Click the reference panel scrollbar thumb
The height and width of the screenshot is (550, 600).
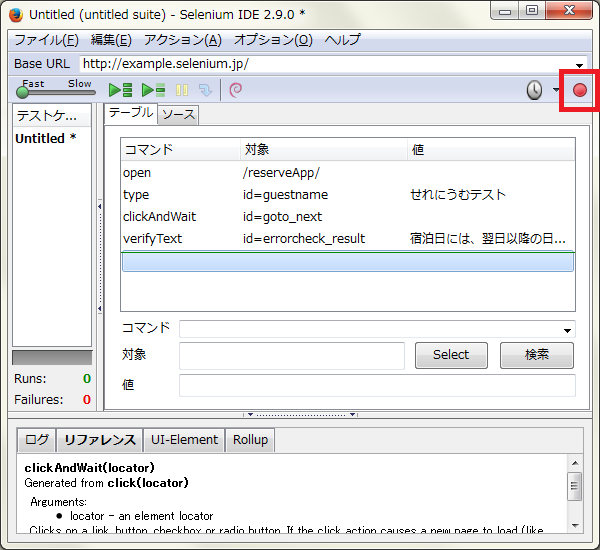point(575,486)
